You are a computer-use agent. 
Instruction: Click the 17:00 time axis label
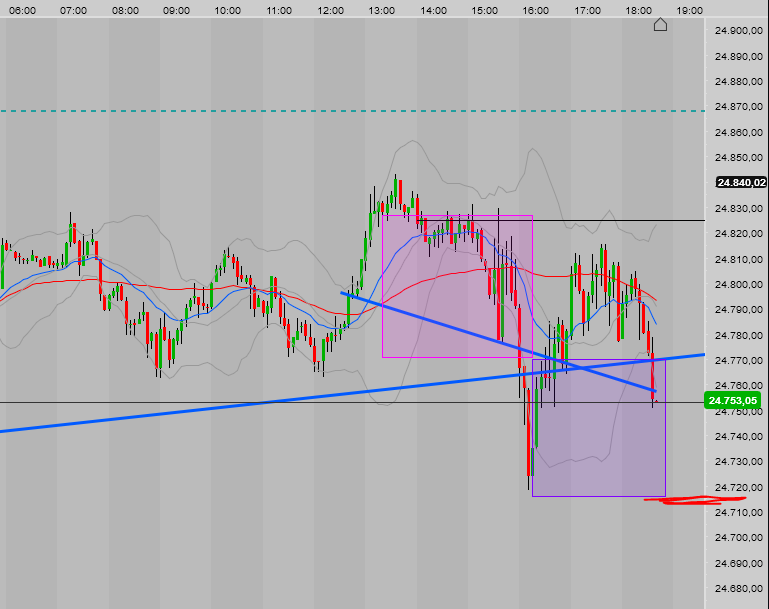click(x=588, y=10)
